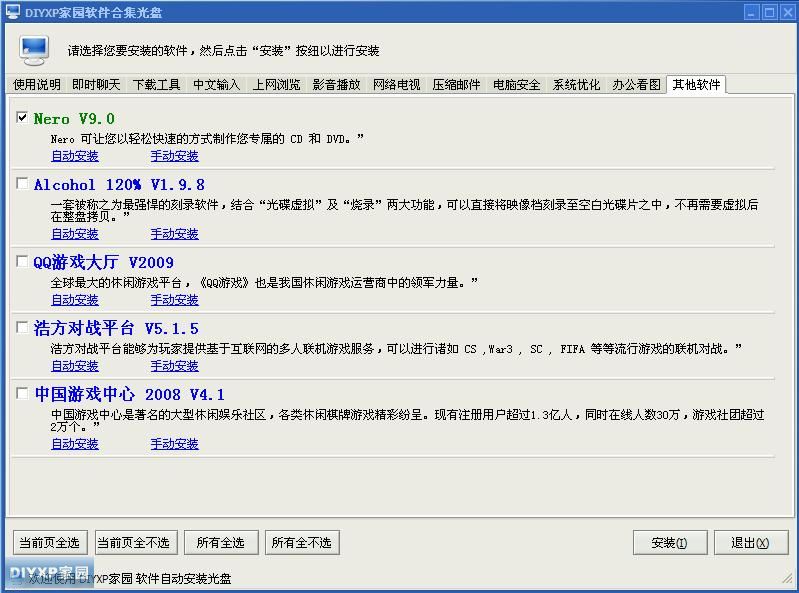799x593 pixels.
Task: Click the Nero description about CD 和 DVD
Action: tap(207, 139)
